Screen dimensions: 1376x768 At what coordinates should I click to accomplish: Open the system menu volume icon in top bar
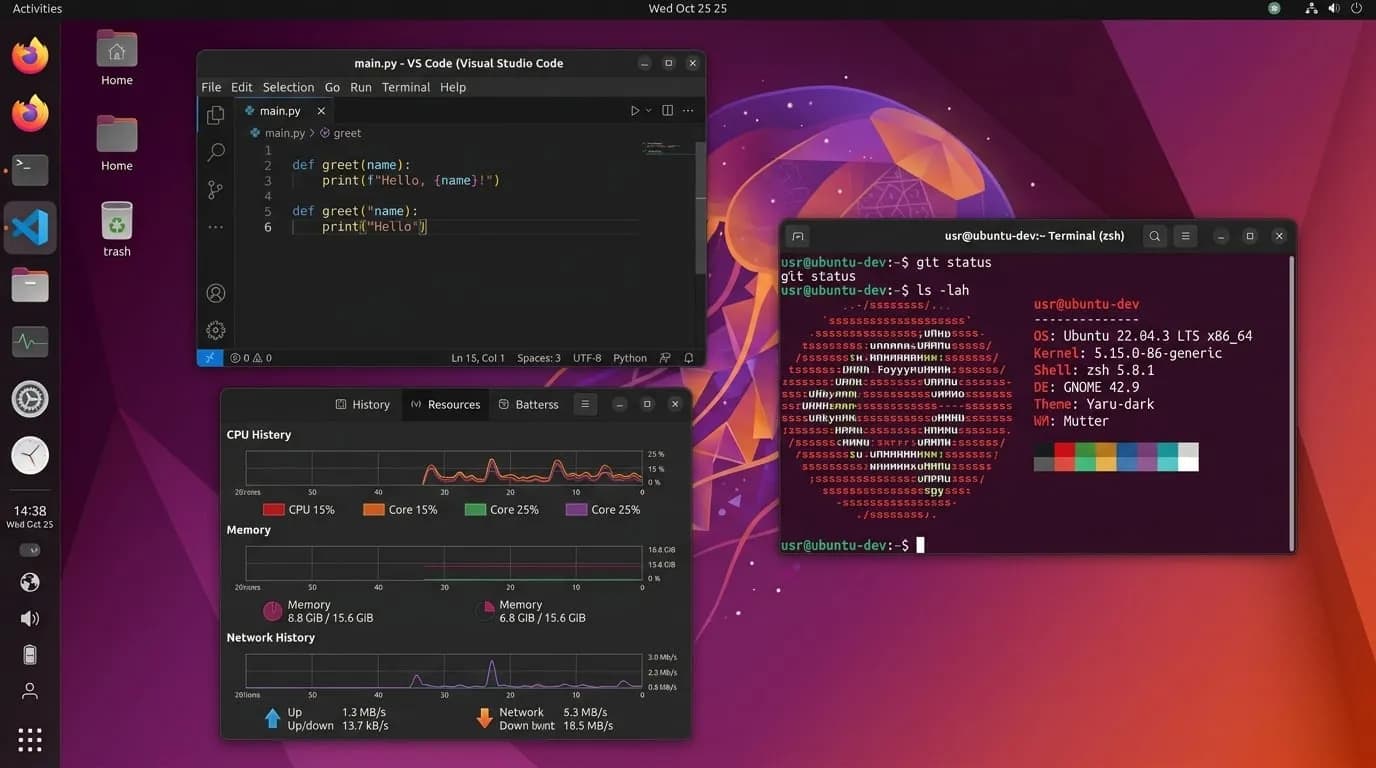1334,8
